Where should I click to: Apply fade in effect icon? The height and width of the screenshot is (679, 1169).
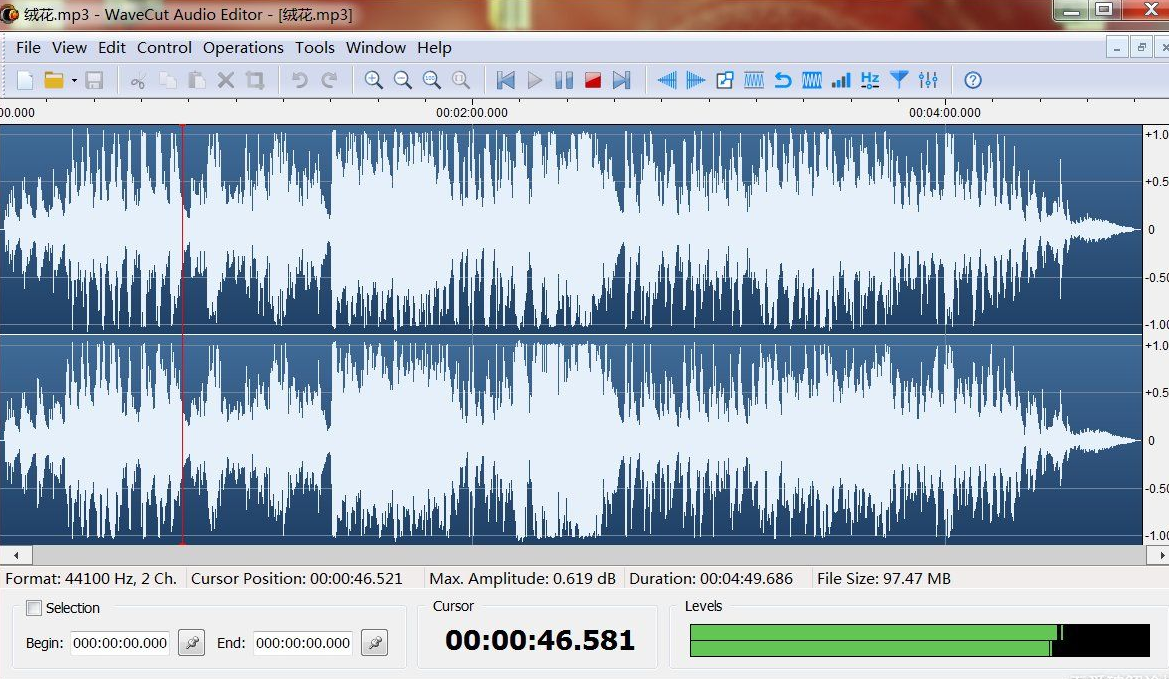coord(667,80)
